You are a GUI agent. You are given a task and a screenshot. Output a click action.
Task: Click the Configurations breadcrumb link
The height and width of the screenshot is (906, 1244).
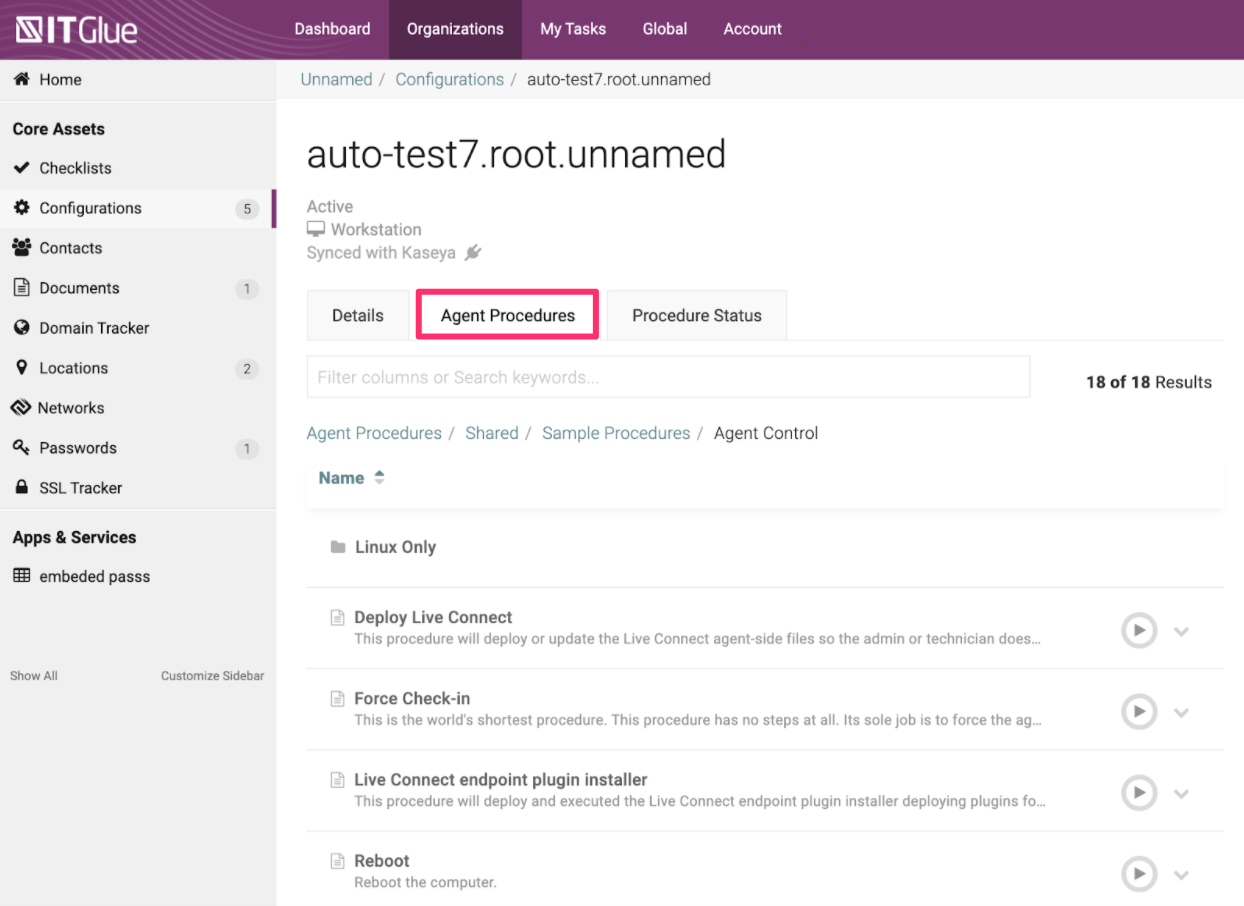coord(450,79)
